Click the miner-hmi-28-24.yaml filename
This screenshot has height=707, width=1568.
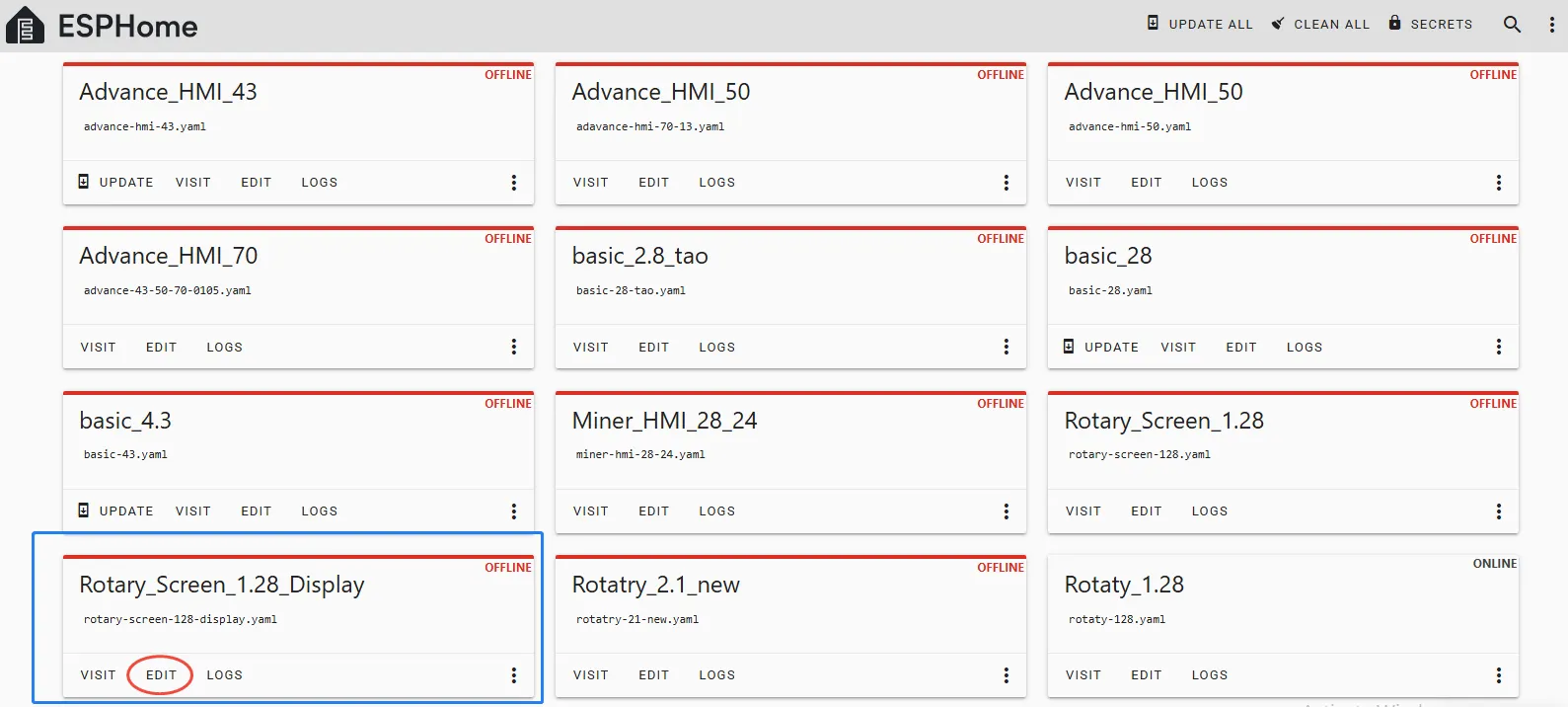pyautogui.click(x=640, y=455)
